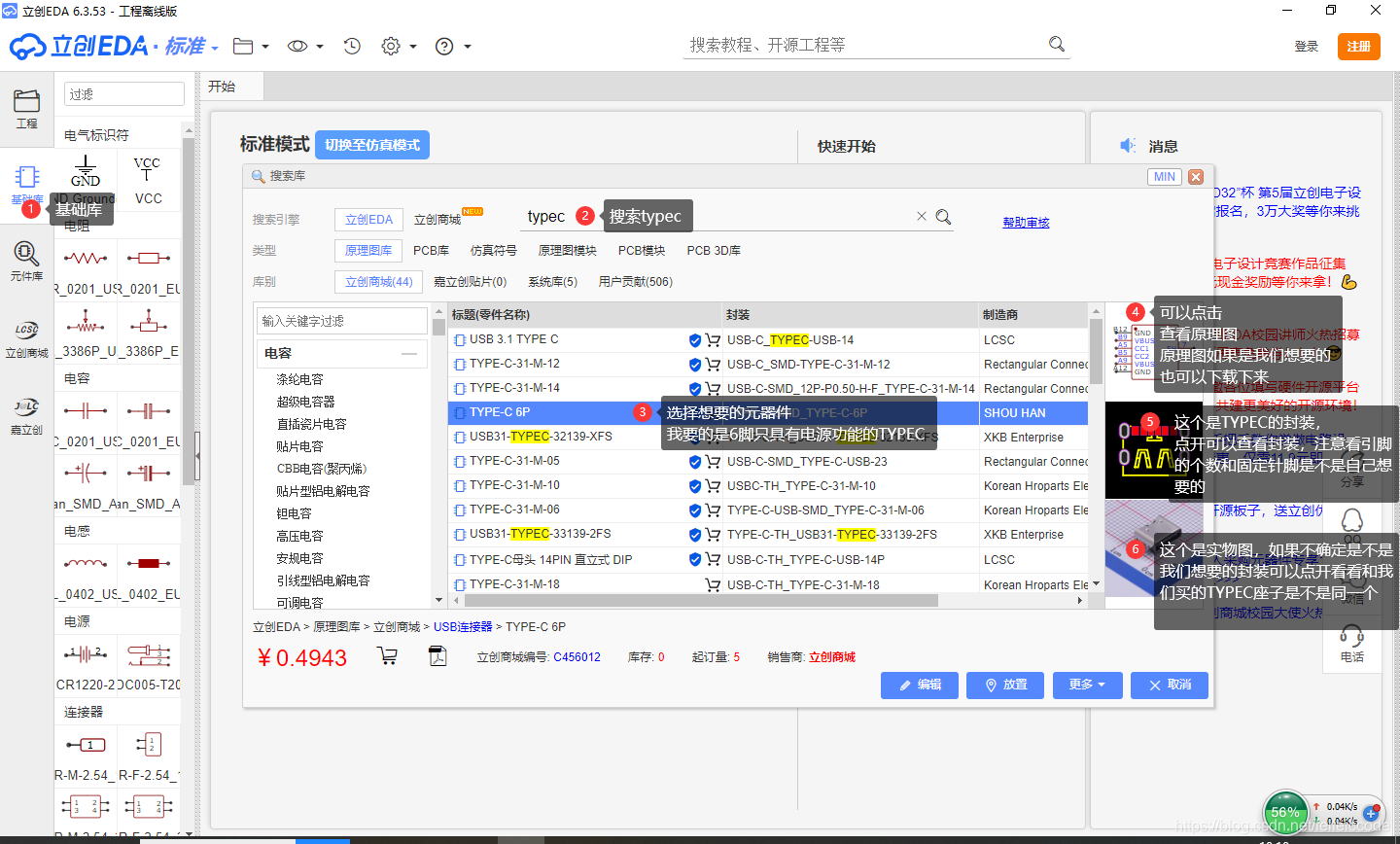Viewport: 1400px width, 844px height.
Task: Open the 帮助审核 link
Action: (1026, 223)
